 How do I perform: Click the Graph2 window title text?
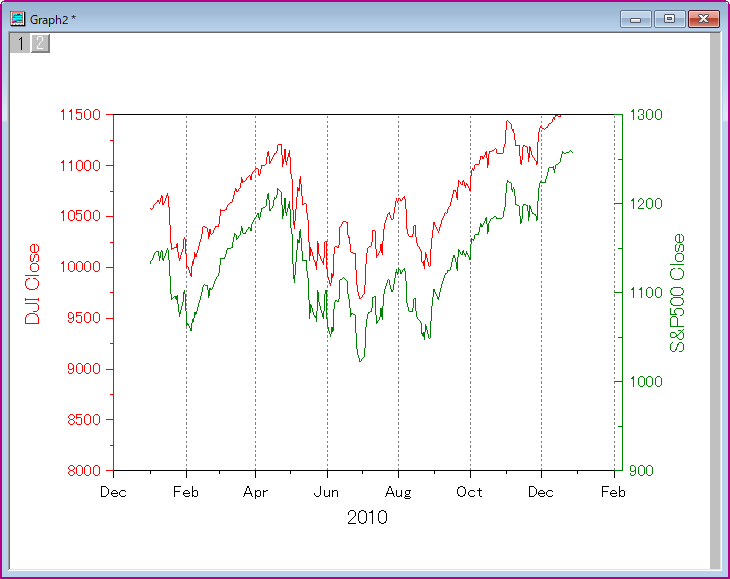(x=53, y=20)
